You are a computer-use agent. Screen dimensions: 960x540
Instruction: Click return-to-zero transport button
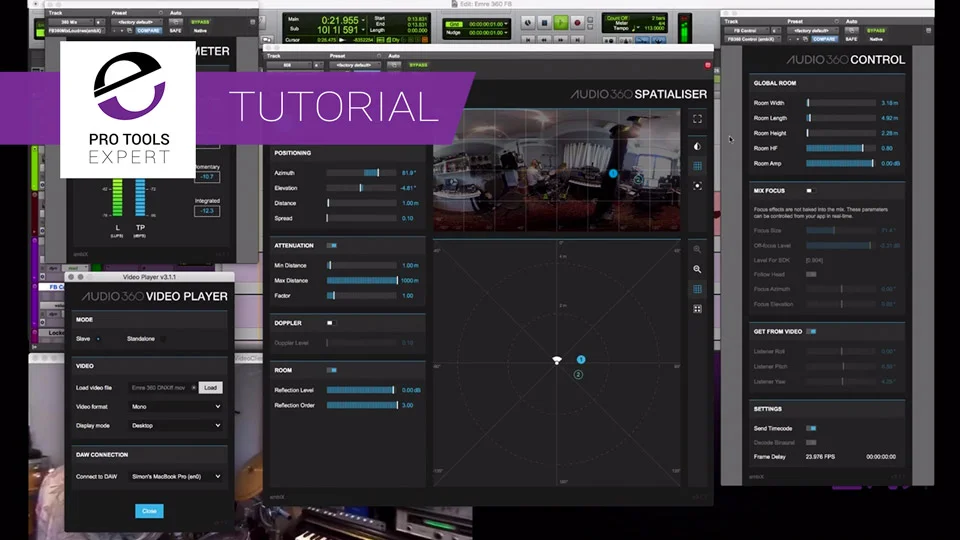tap(528, 40)
